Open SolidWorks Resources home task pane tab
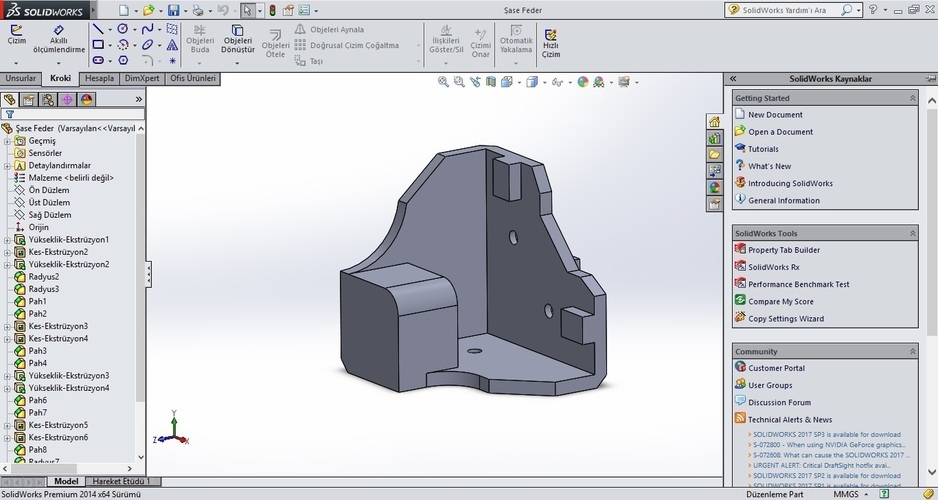Image resolution: width=938 pixels, height=500 pixels. (x=714, y=122)
